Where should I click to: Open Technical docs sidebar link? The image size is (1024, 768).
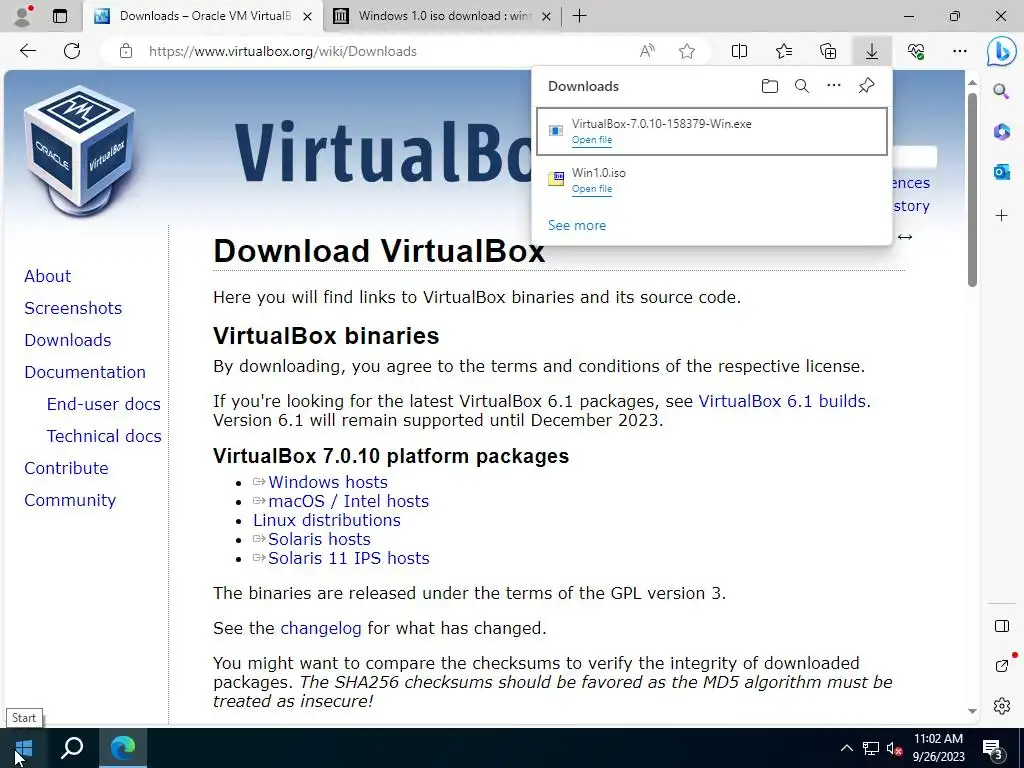point(104,436)
